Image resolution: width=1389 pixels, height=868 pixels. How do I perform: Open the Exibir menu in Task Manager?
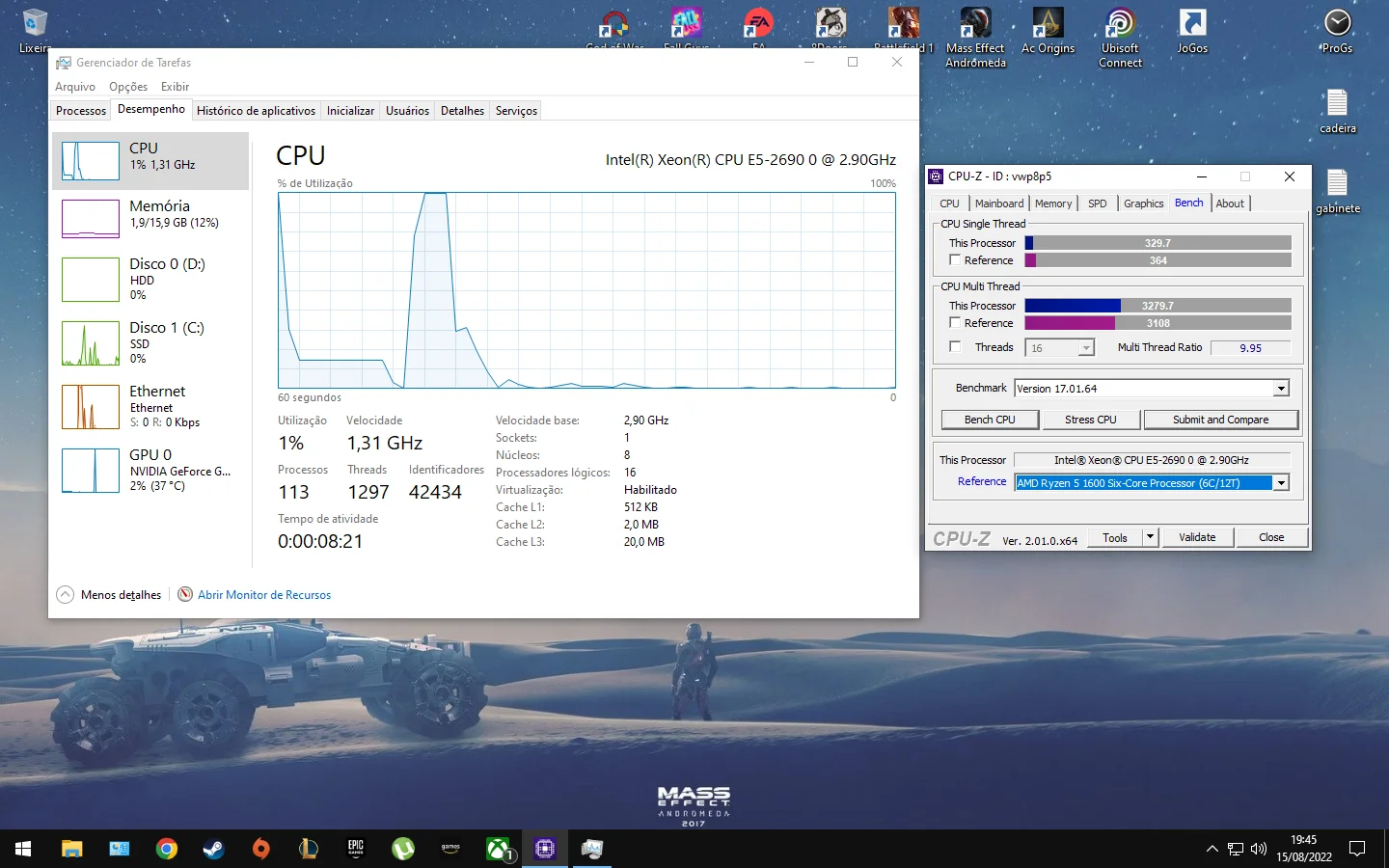coord(175,87)
